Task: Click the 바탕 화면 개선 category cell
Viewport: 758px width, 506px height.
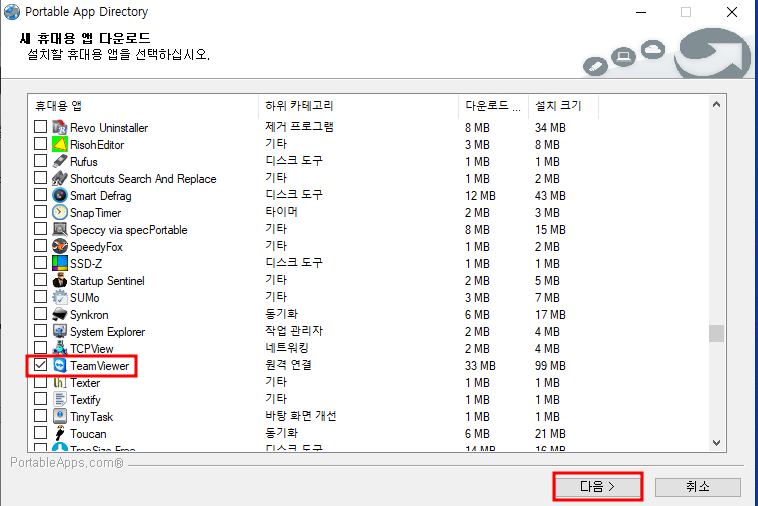Action: click(x=301, y=416)
